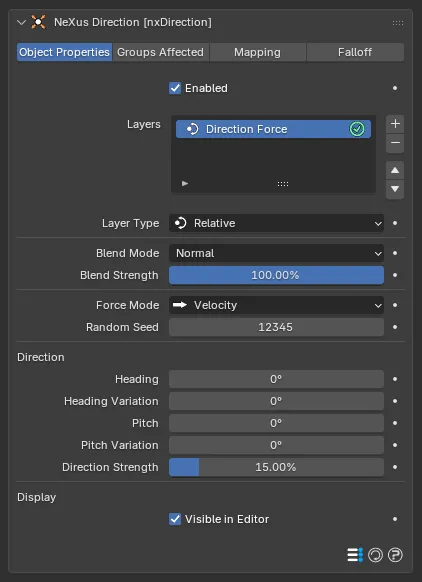Screen dimensions: 422x582
Task: Click the Pitch value field
Action: (x=276, y=423)
